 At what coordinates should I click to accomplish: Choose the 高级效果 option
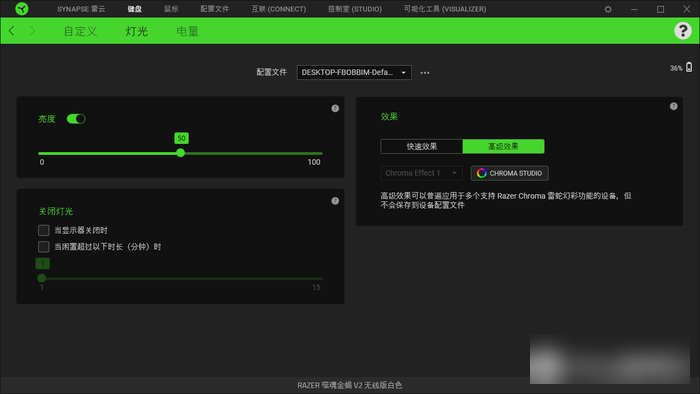[504, 146]
